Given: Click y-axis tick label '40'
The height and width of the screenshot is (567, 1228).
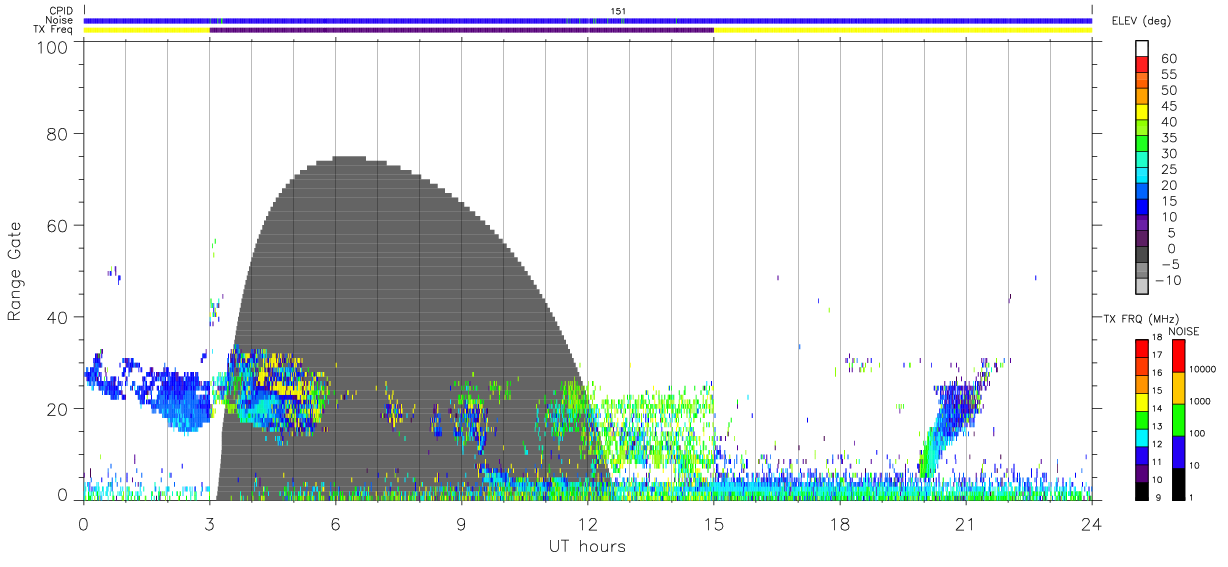Looking at the screenshot, I should coord(56,317).
